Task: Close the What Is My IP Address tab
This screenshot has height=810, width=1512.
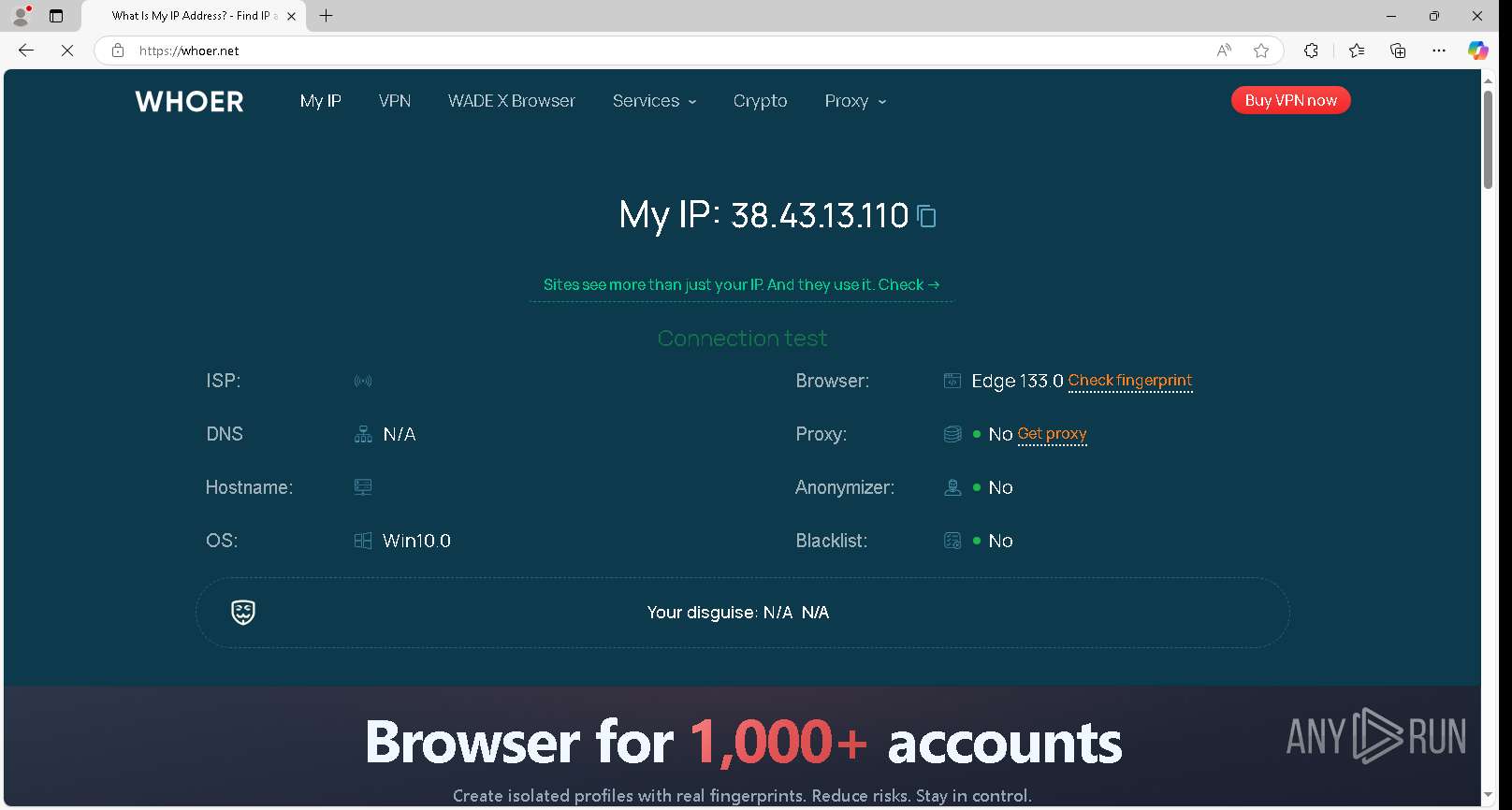Action: click(x=292, y=16)
